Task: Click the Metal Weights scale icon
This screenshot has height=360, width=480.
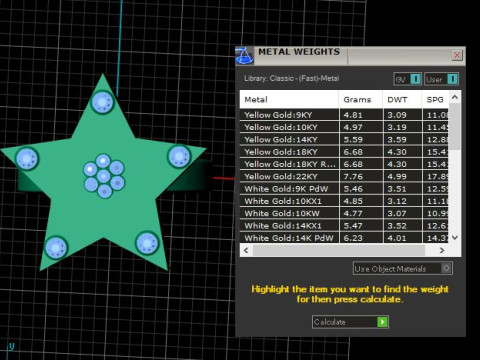Action: (x=244, y=56)
